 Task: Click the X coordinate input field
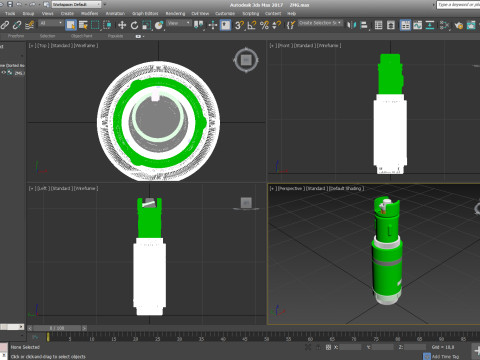click(x=350, y=347)
